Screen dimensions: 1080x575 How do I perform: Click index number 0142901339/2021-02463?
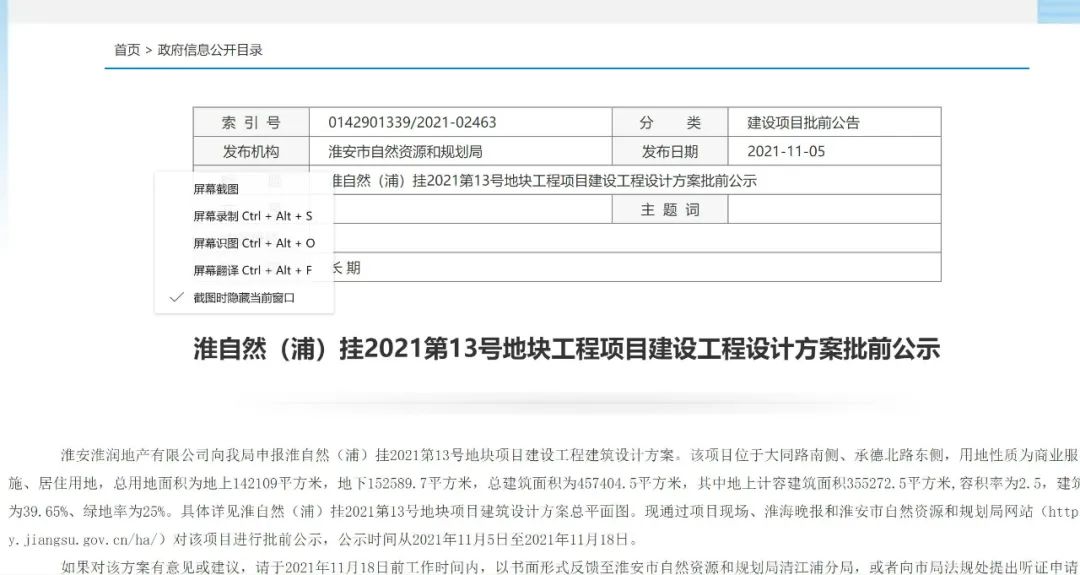coord(413,123)
